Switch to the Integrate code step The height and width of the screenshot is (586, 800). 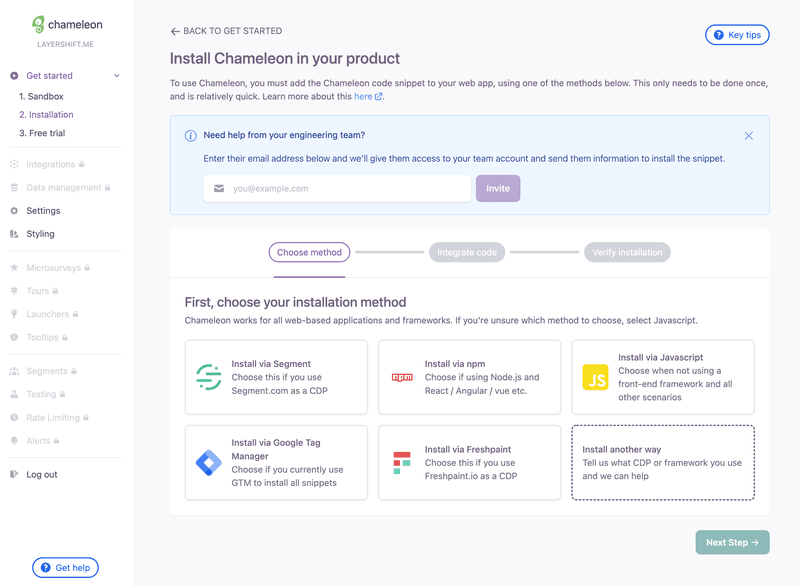(467, 252)
